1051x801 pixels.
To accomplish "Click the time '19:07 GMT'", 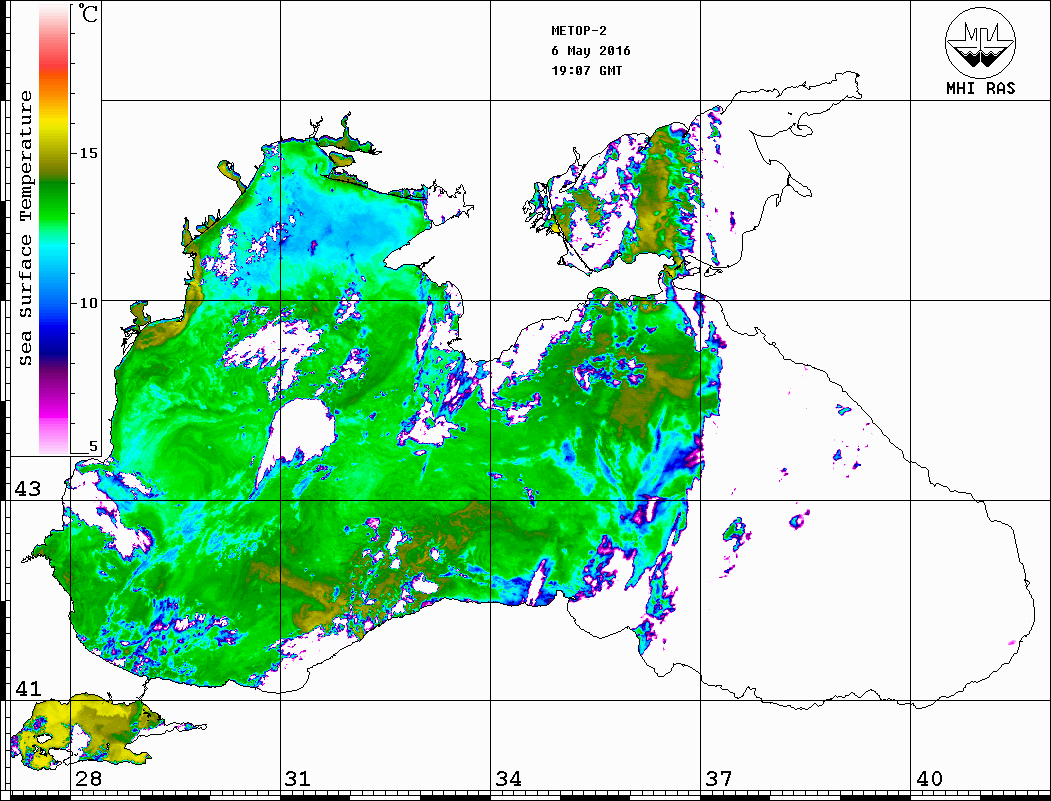I will point(586,70).
